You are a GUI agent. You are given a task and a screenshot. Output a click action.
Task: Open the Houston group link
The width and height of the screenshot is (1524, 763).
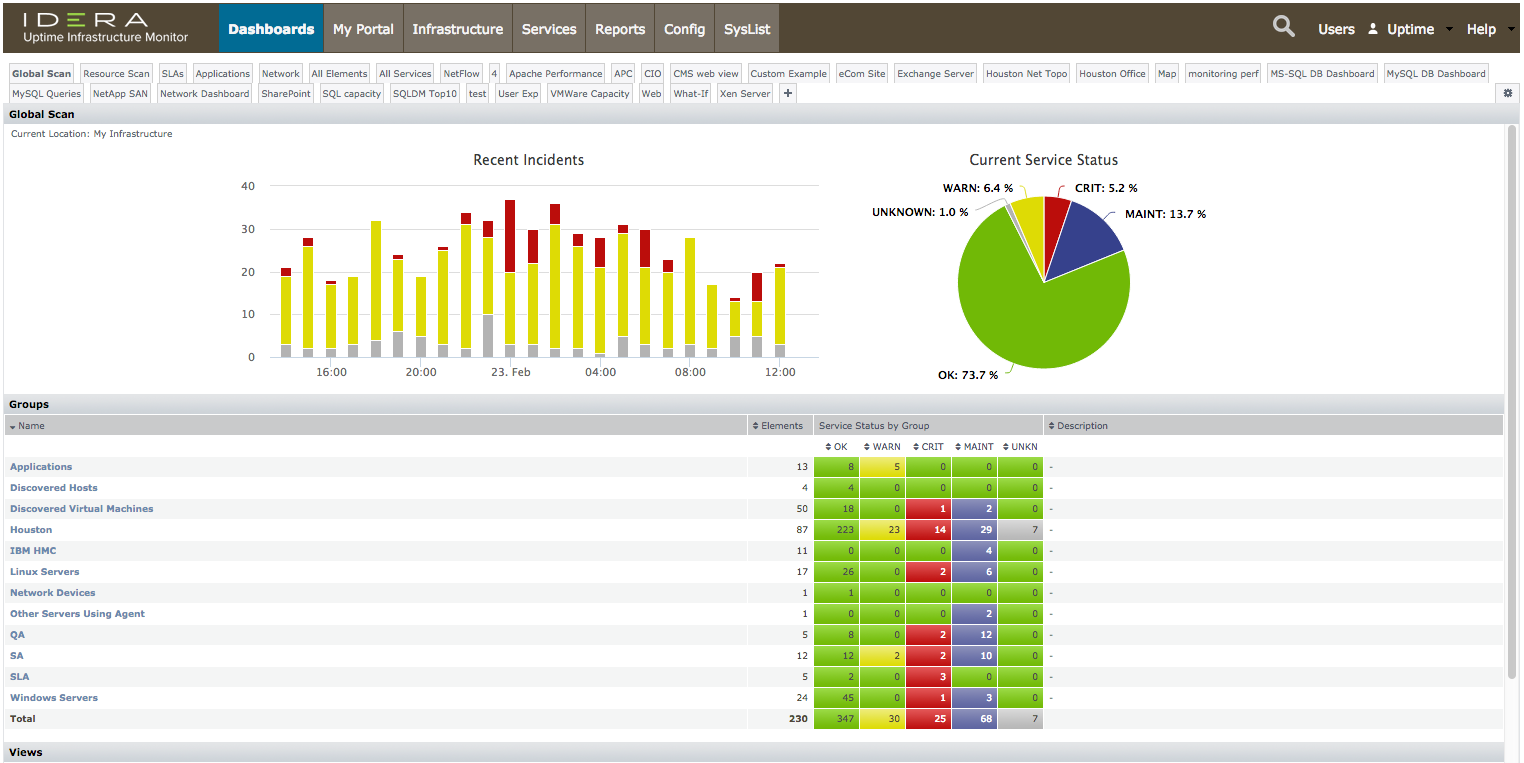coord(31,530)
